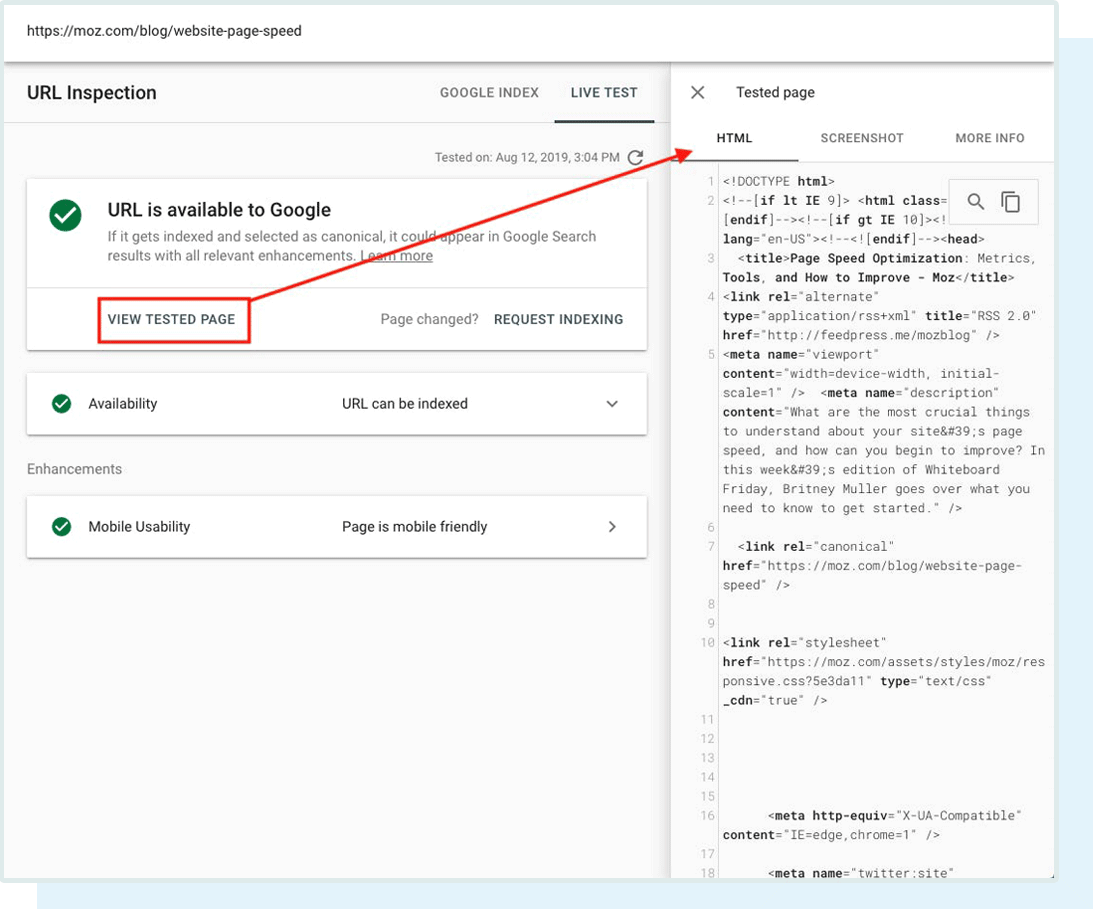Open the More Info tab
Viewport: 1093px width, 909px height.
(x=990, y=138)
